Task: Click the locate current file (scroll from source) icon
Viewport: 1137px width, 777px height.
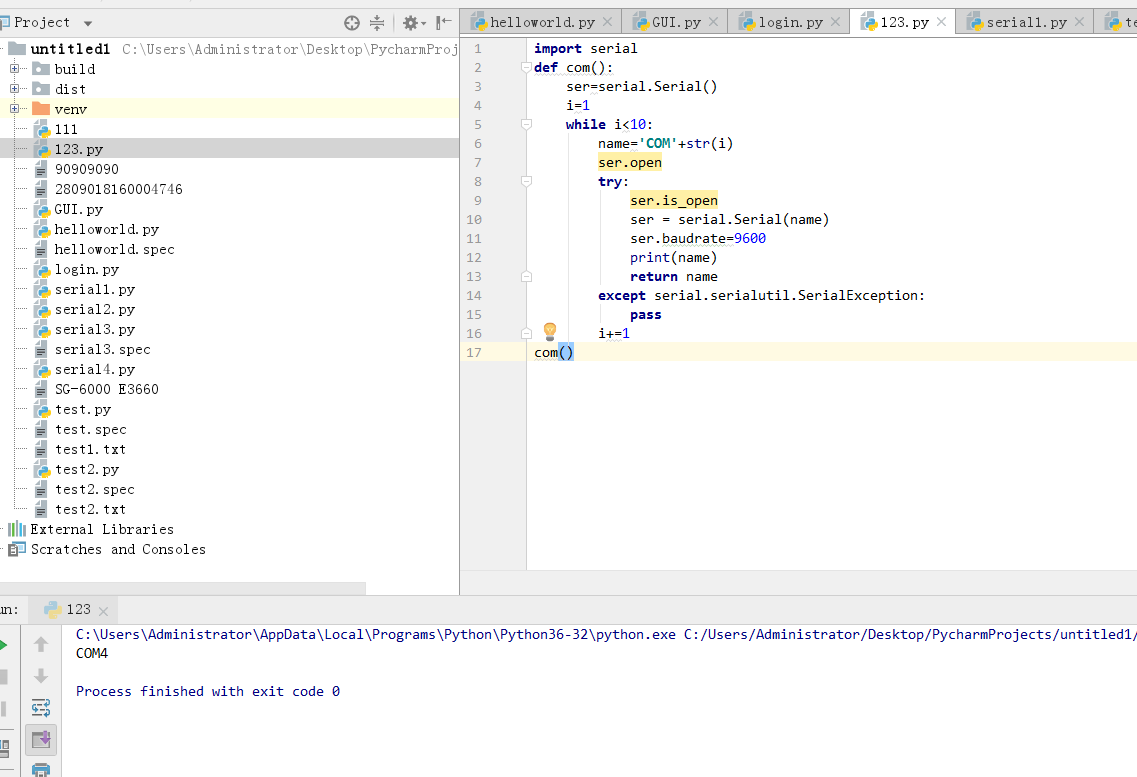Action: point(351,22)
